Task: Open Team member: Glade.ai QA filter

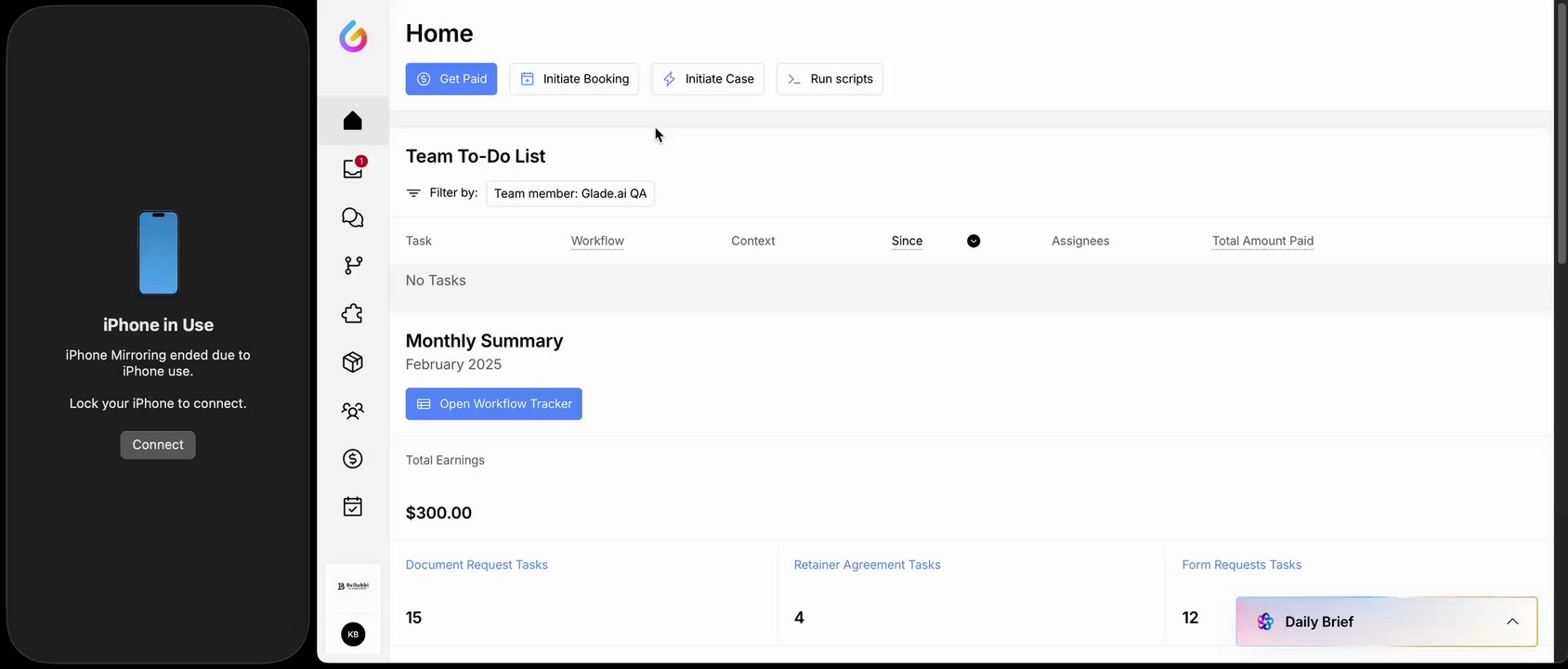Action: click(x=570, y=193)
